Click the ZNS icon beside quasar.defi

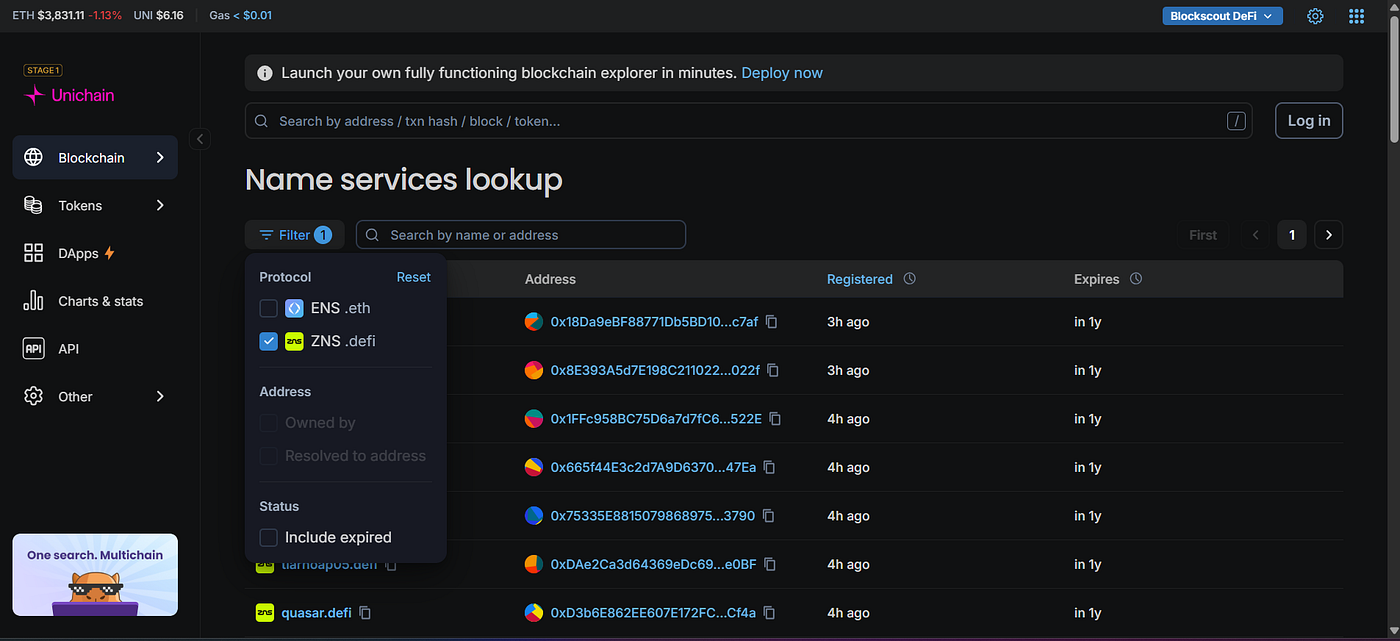point(265,613)
